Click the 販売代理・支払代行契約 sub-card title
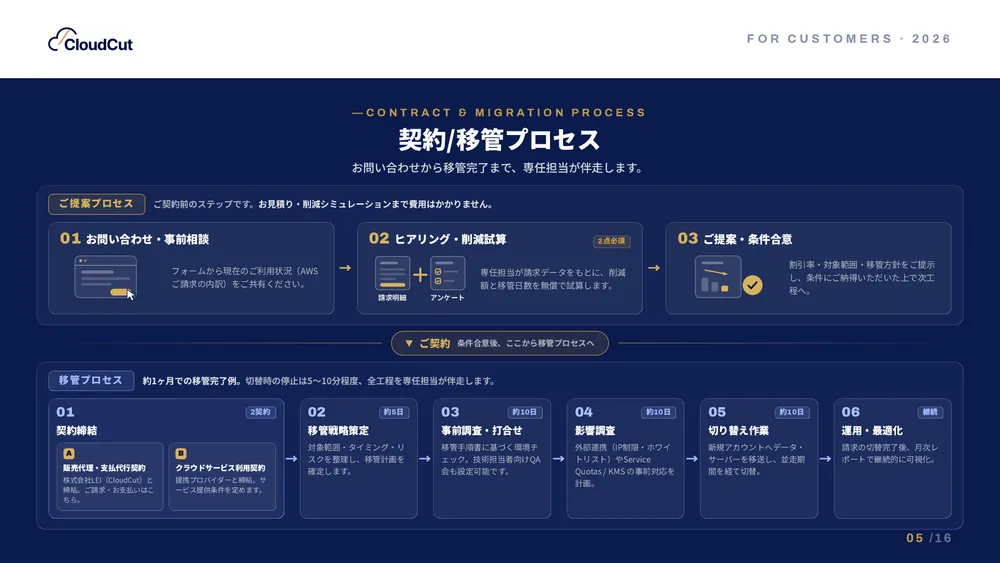Image resolution: width=1000 pixels, height=563 pixels. pyautogui.click(x=104, y=468)
